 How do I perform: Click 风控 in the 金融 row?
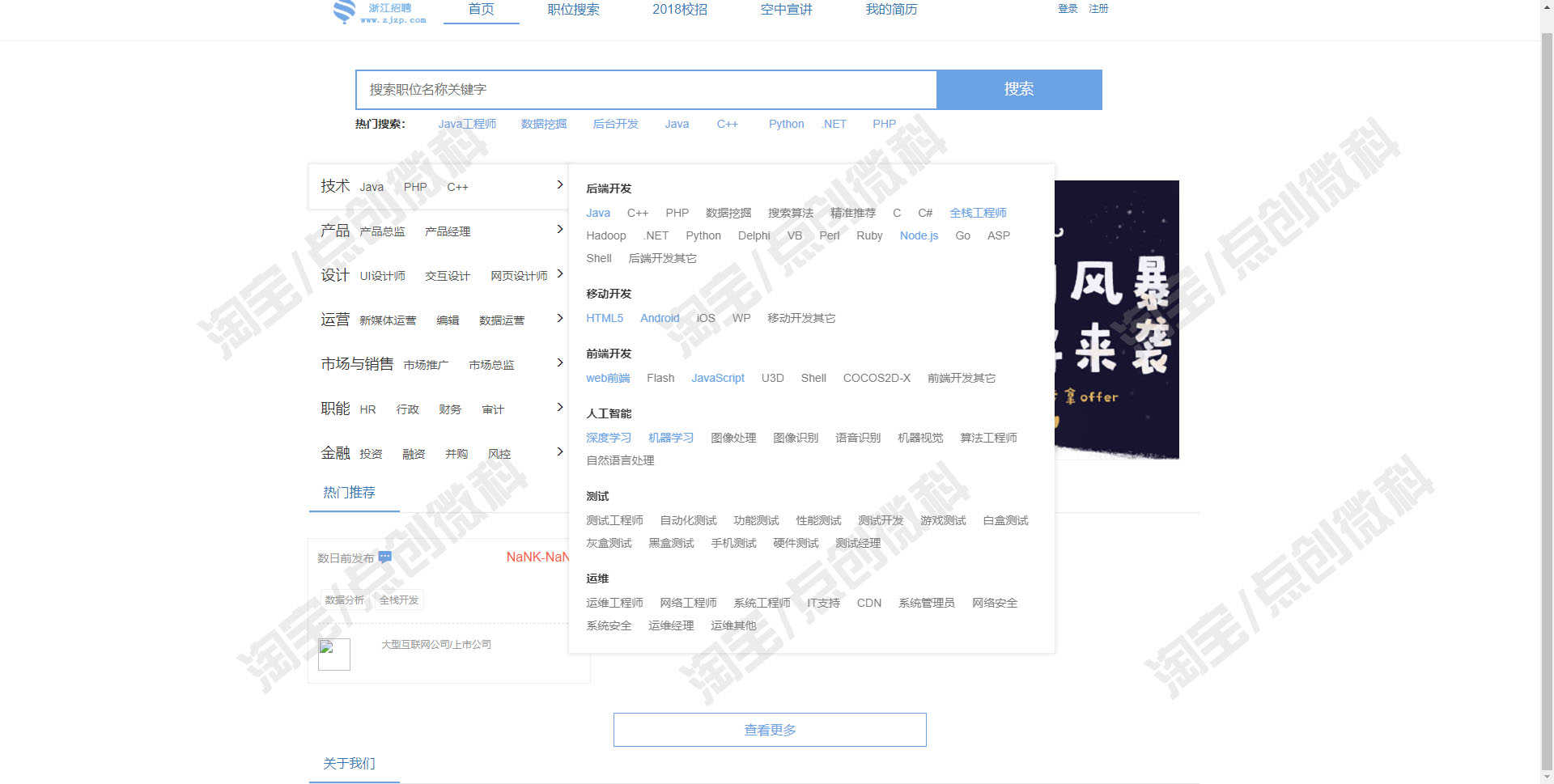pyautogui.click(x=499, y=454)
